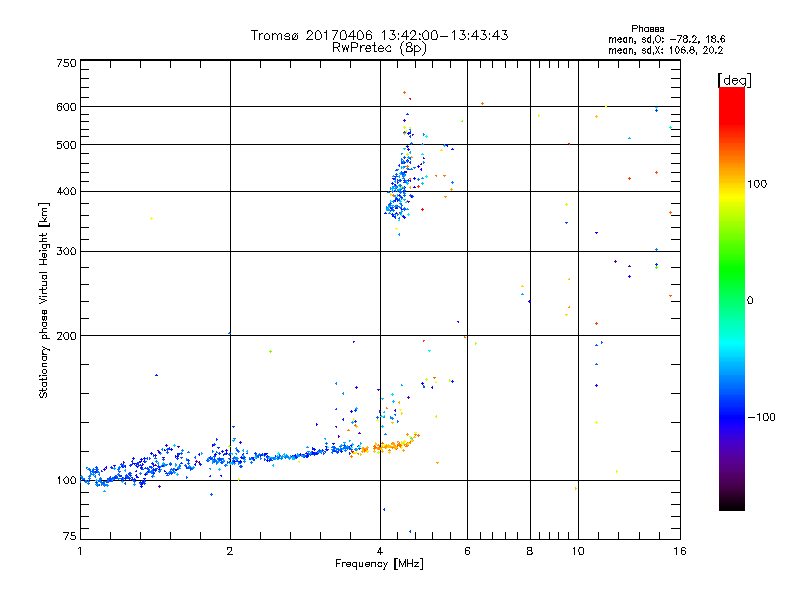The image size is (800, 600).
Task: Click the colorbar '100' tick label
Action: pyautogui.click(x=757, y=184)
